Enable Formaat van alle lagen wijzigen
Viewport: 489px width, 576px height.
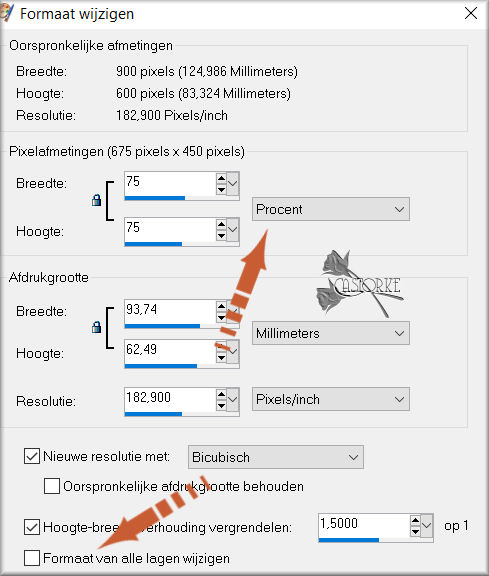tap(32, 558)
